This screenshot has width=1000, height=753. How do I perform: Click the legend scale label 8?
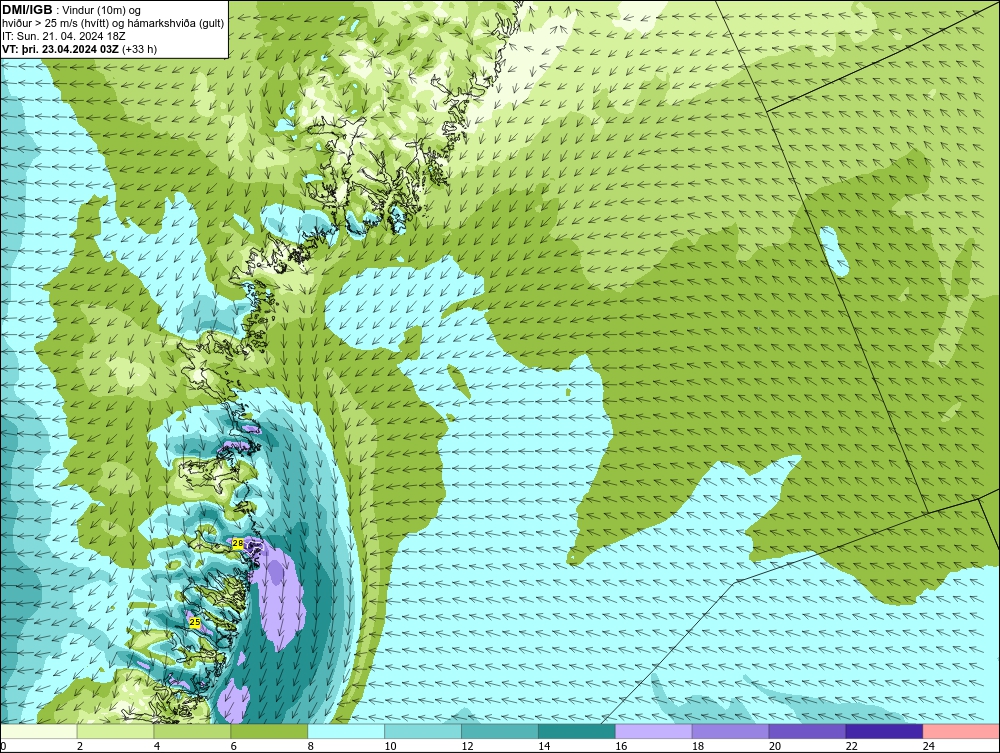(x=311, y=746)
